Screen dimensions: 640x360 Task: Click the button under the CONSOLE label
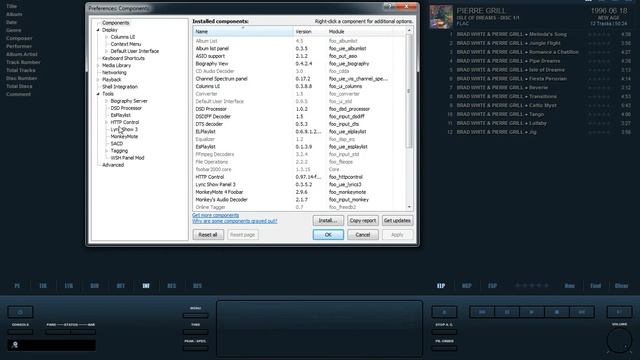tap(20, 332)
